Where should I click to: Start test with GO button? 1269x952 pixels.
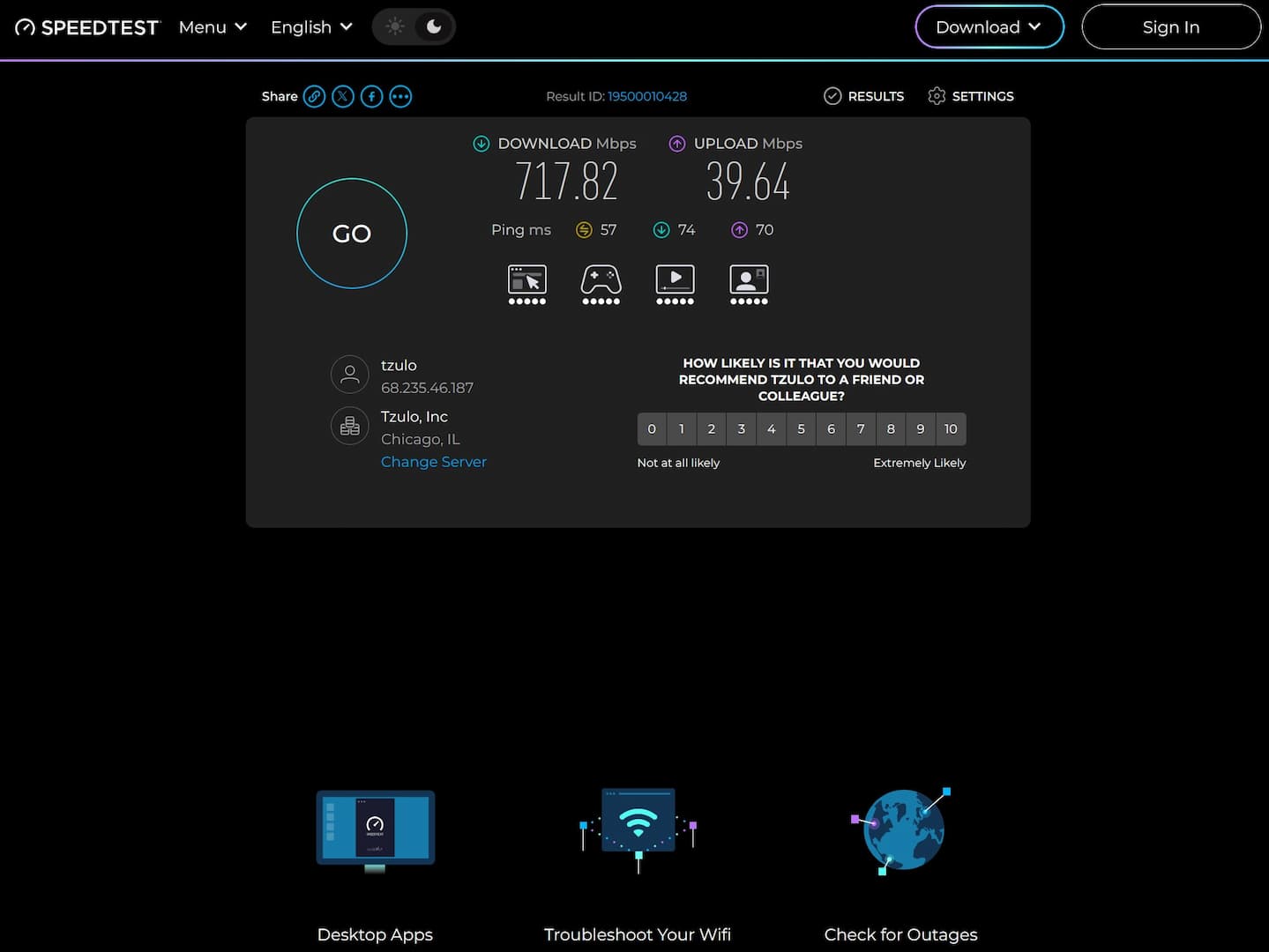(352, 234)
